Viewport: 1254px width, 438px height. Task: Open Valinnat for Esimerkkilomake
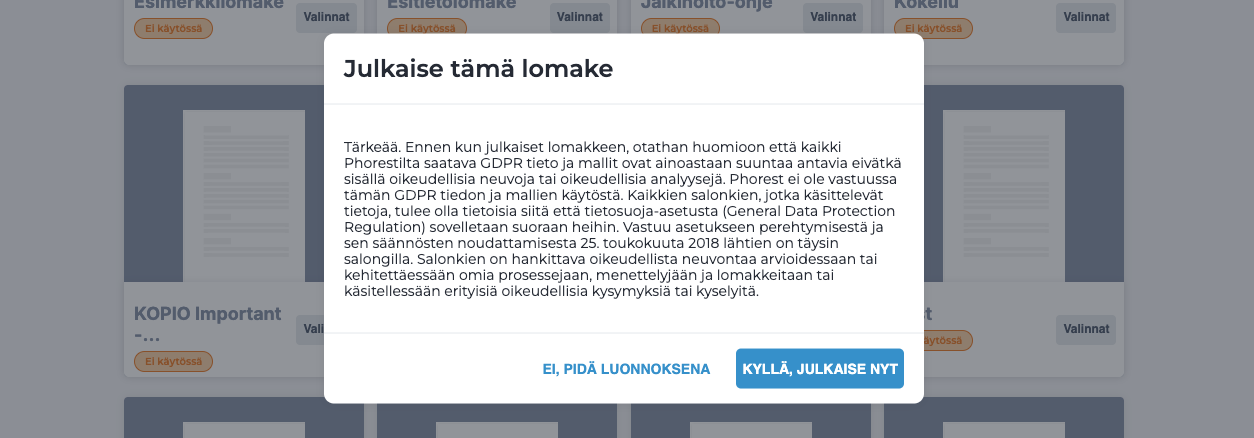[x=326, y=17]
